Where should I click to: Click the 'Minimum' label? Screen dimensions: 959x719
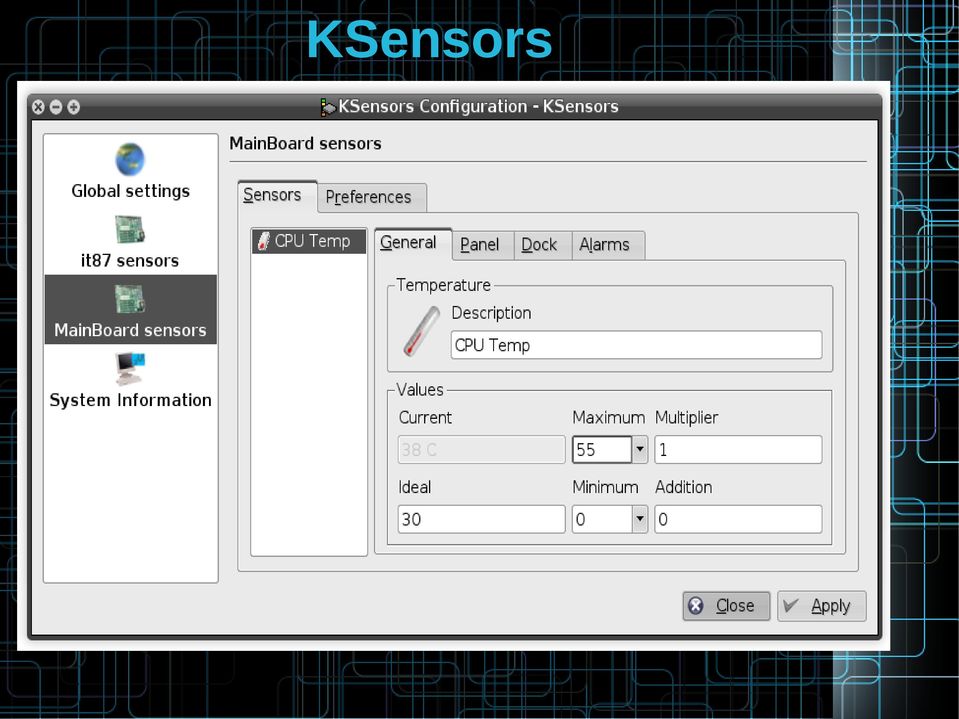(x=605, y=487)
